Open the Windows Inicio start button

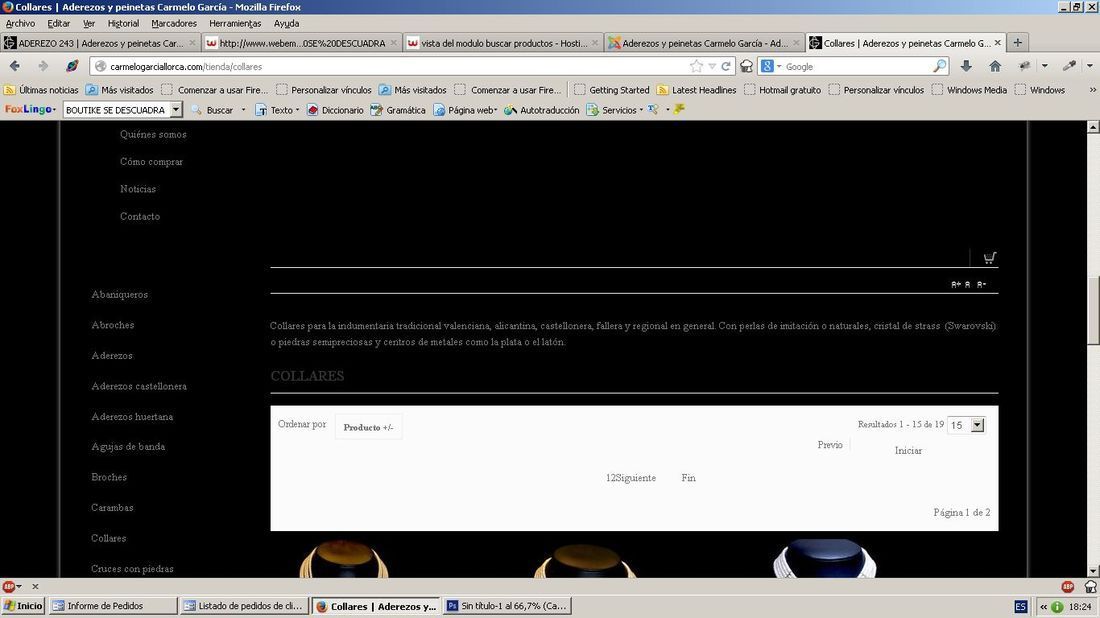[23, 606]
